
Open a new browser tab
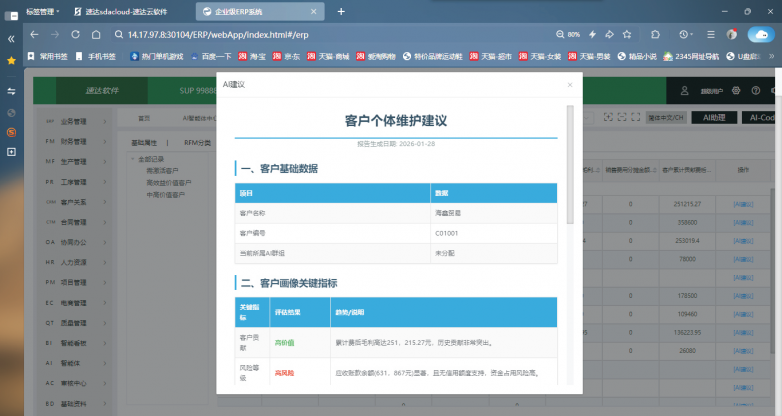[341, 11]
